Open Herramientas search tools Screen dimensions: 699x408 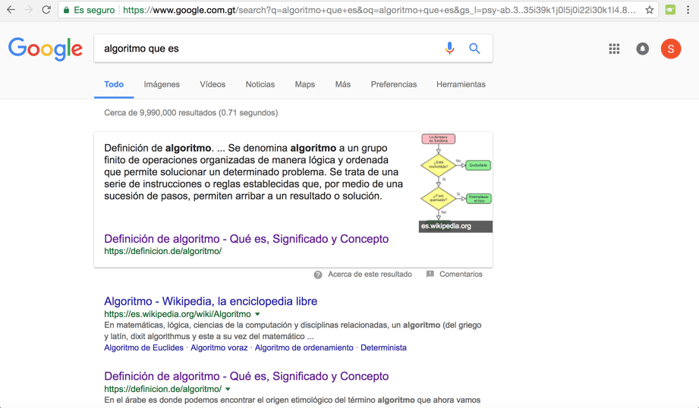461,84
